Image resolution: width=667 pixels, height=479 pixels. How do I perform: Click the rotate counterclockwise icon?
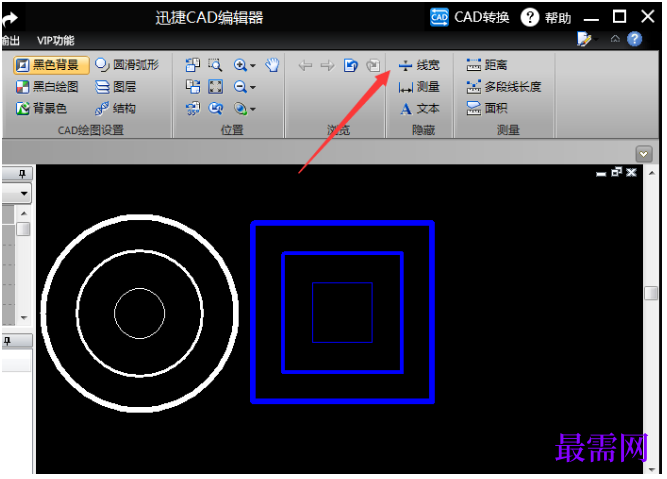[193, 65]
